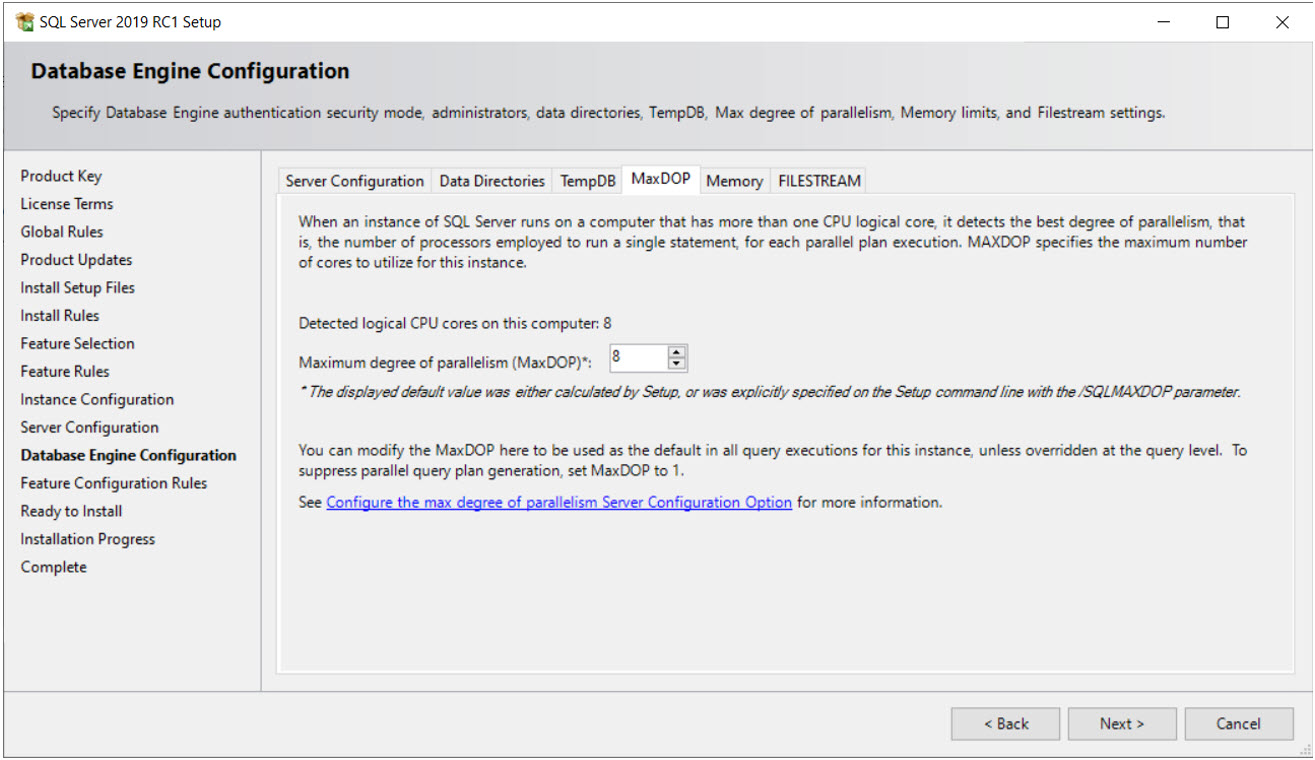Select License Terms step

tap(66, 203)
